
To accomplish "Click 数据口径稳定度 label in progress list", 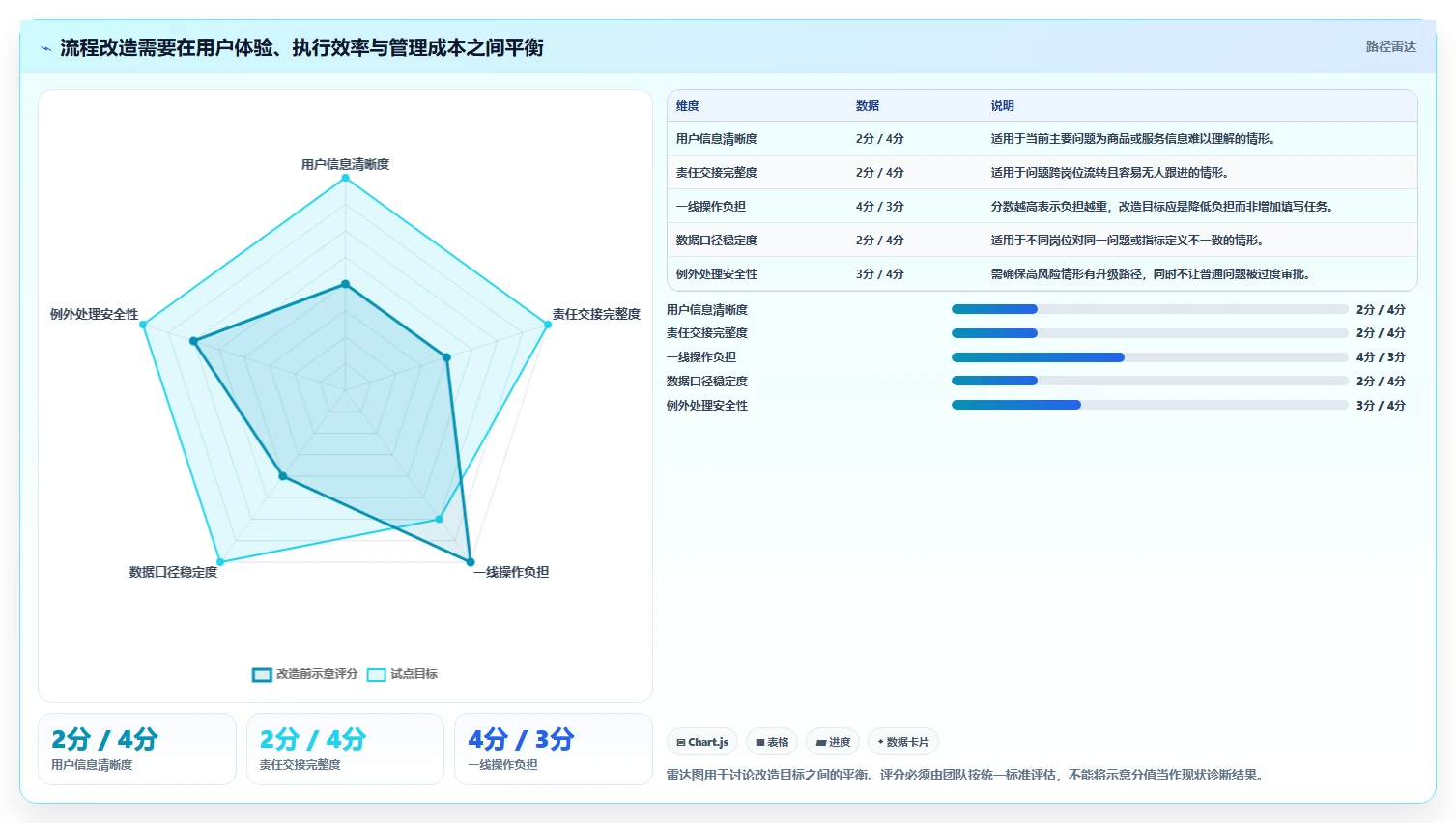I will point(707,382).
